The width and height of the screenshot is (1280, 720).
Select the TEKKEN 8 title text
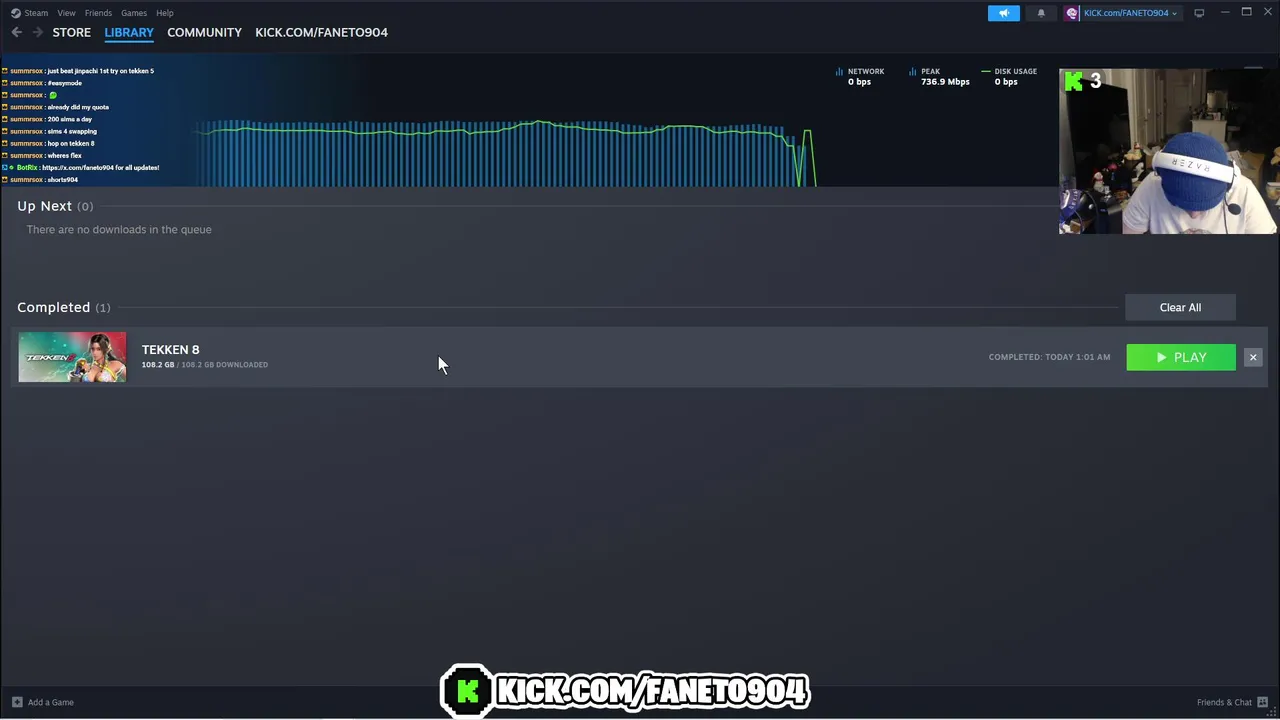[170, 349]
